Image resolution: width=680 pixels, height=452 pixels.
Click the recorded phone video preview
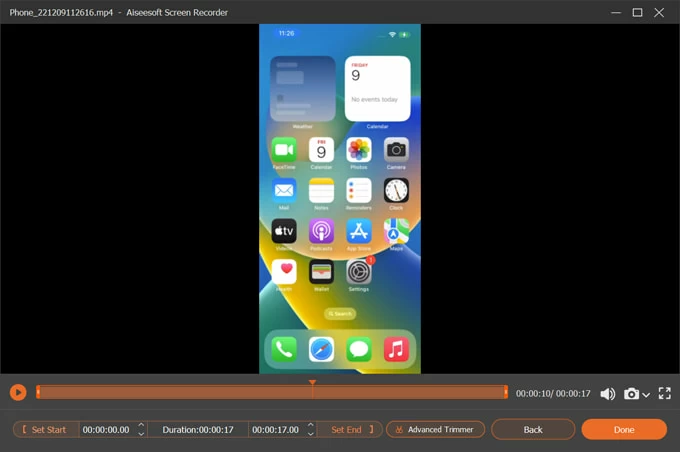point(340,198)
